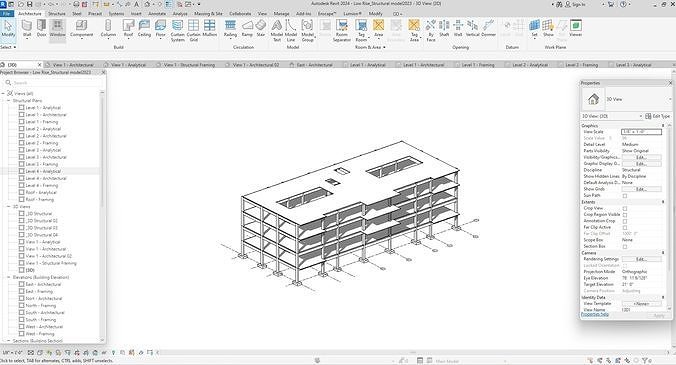Select the Stair tool

(x=261, y=28)
